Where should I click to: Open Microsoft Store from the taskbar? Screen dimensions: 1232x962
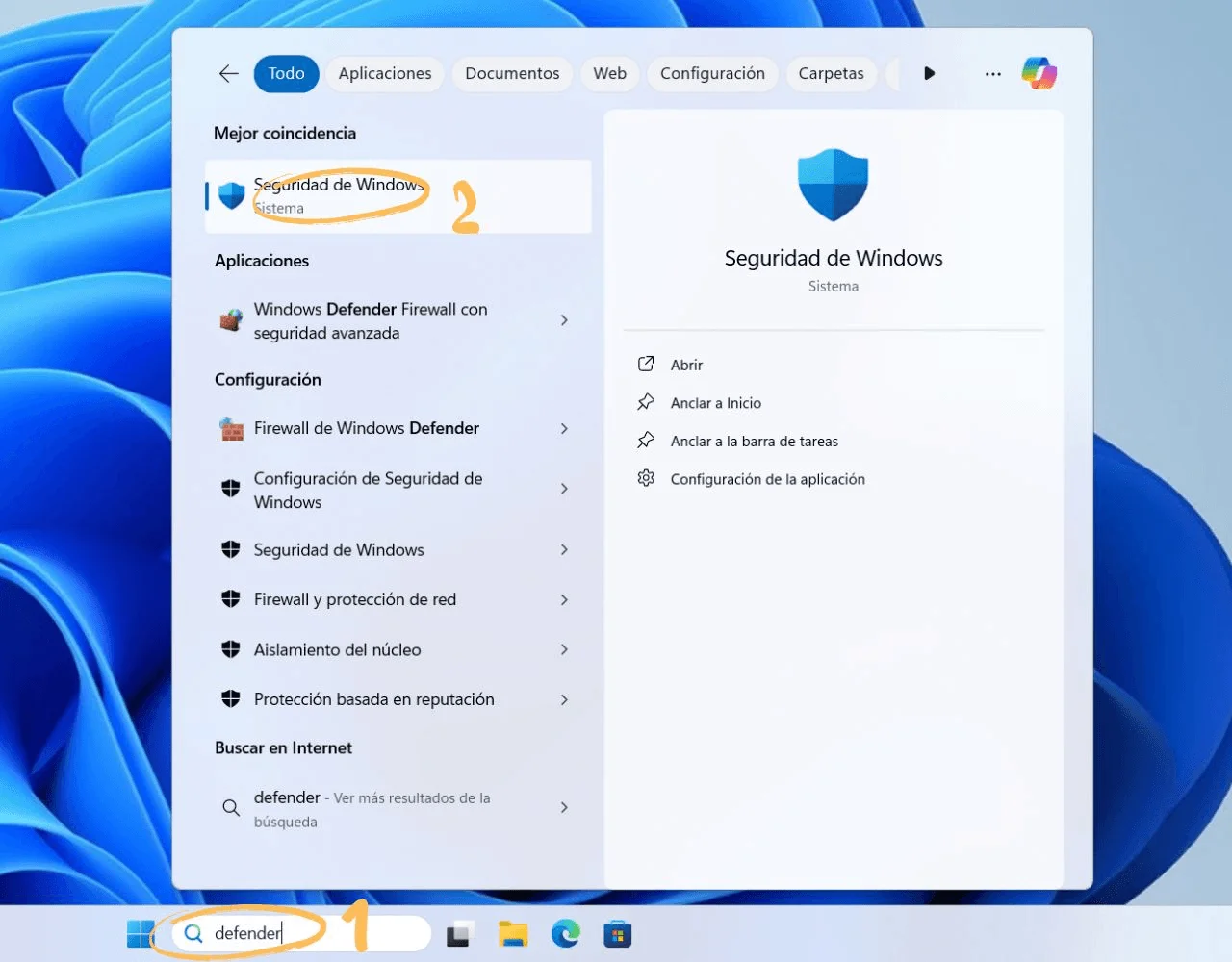pos(617,933)
